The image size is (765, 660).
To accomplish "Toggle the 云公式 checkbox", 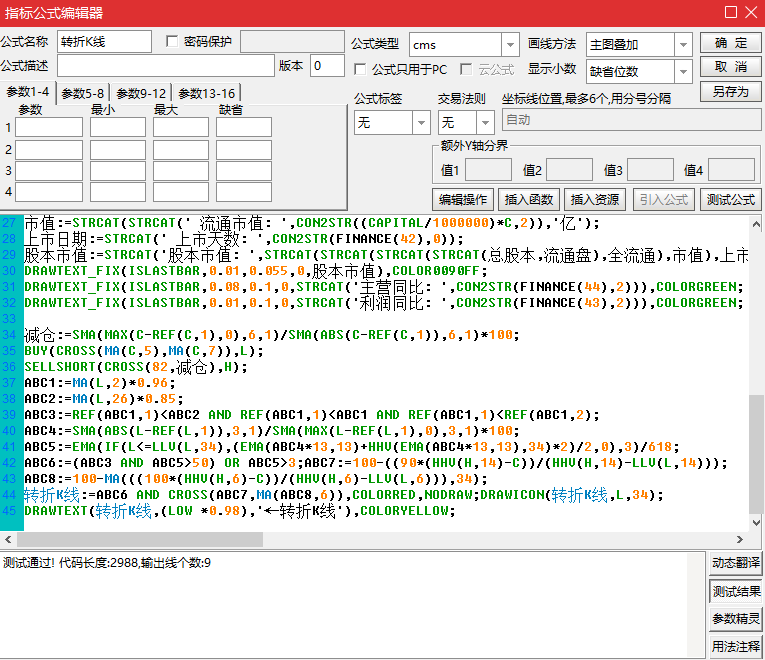I will click(466, 70).
